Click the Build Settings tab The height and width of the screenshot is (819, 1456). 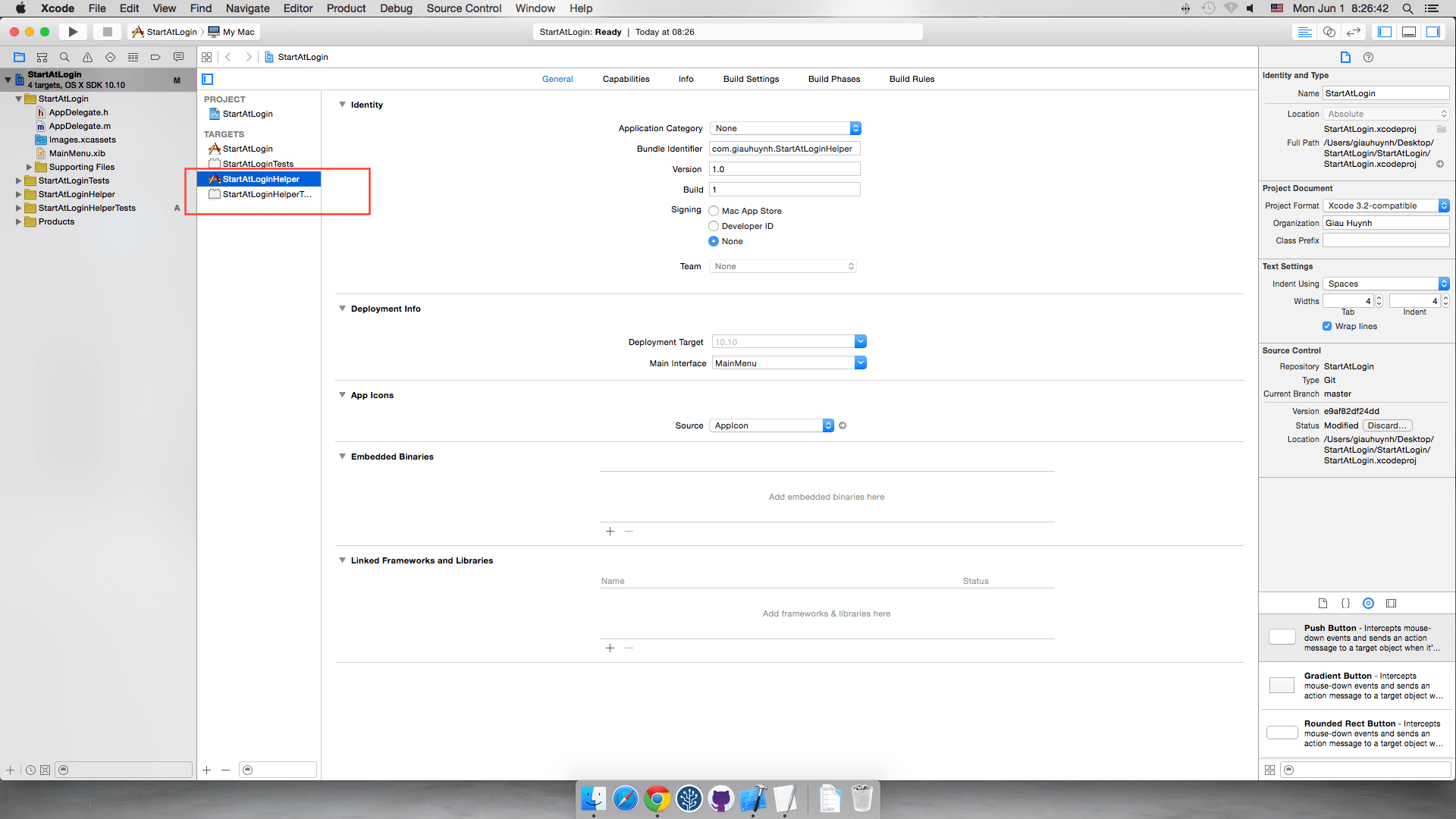(x=751, y=79)
